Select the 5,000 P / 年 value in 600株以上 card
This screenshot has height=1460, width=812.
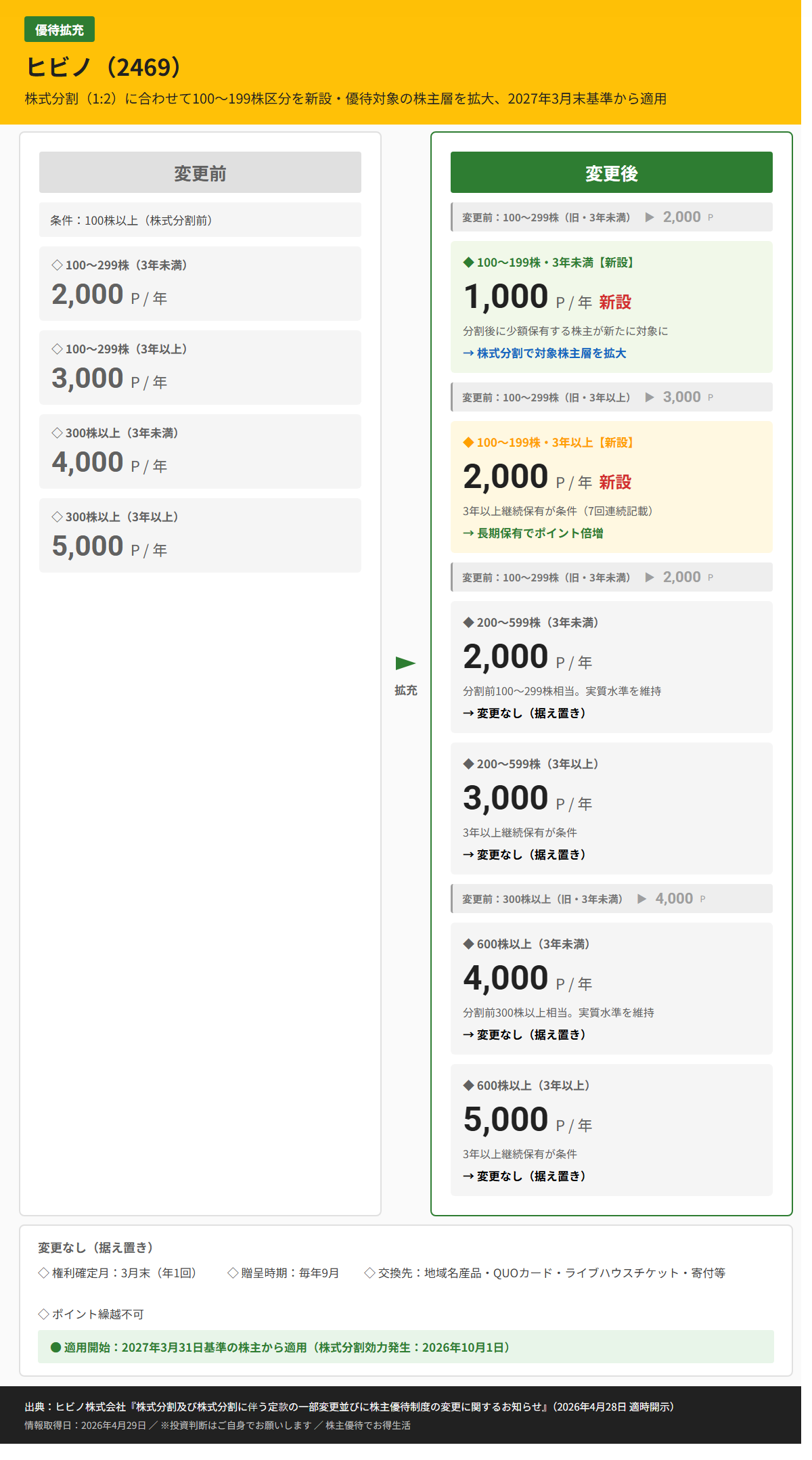[x=528, y=1121]
